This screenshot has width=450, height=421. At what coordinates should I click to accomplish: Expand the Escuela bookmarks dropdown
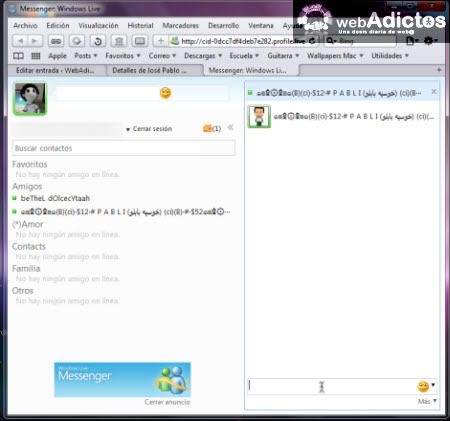point(244,56)
